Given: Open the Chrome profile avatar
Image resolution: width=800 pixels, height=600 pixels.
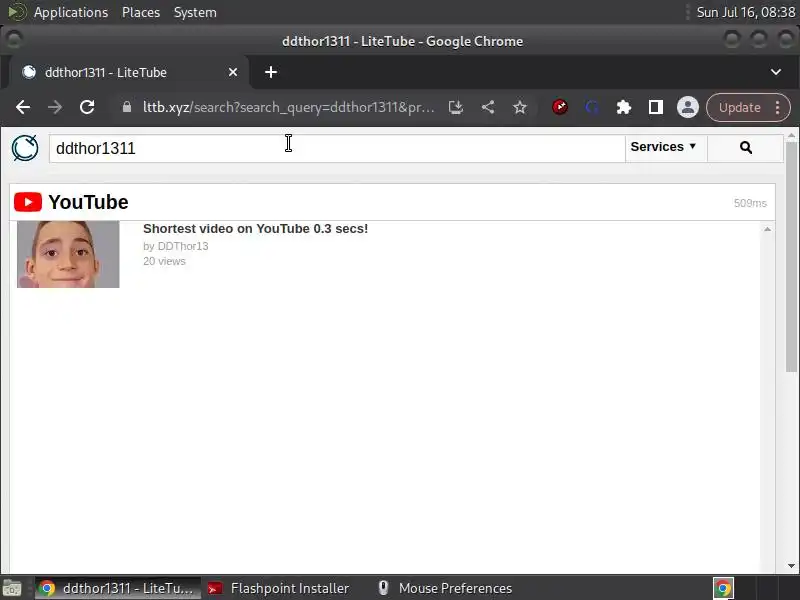Looking at the screenshot, I should pyautogui.click(x=688, y=107).
